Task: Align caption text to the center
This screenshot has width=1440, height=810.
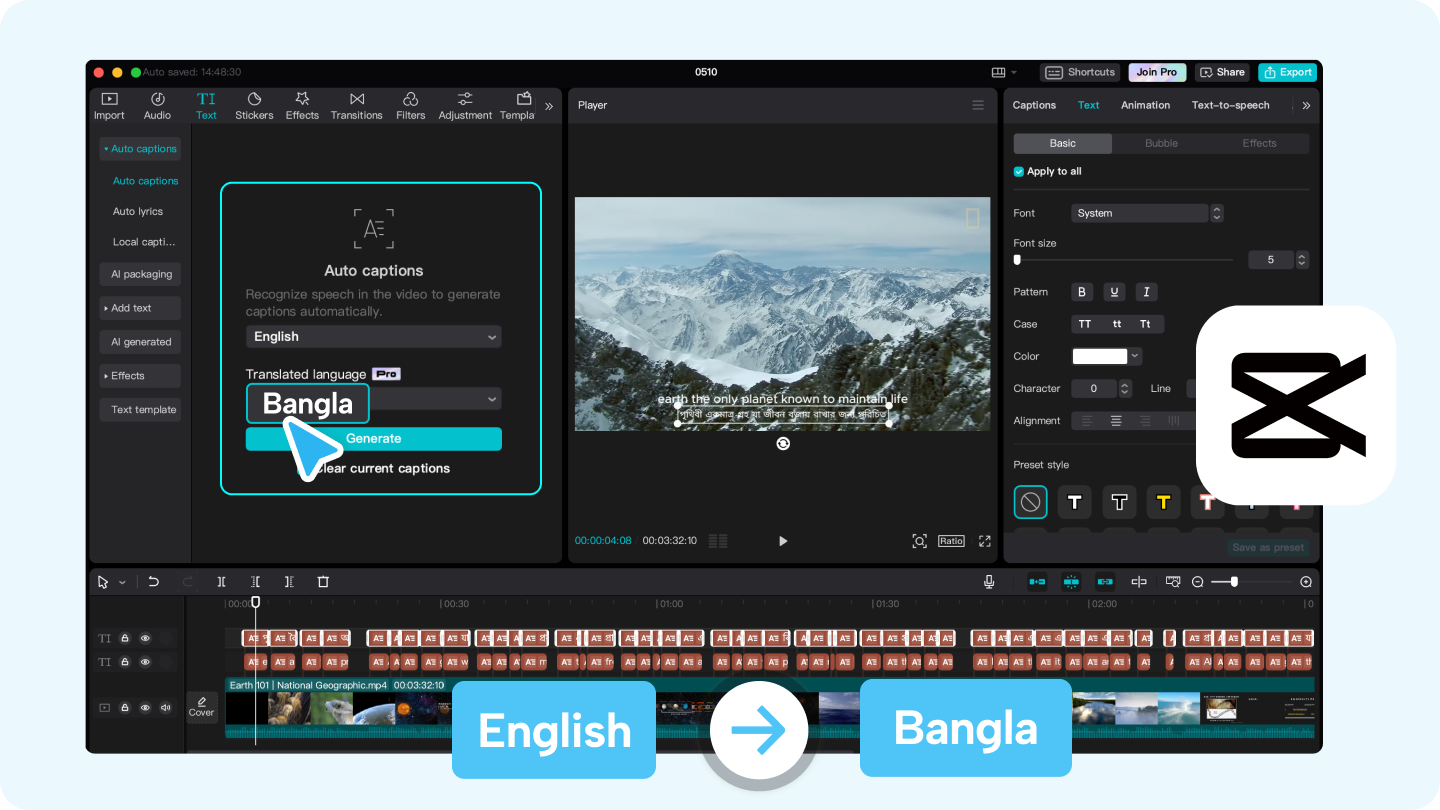Action: tap(1116, 421)
